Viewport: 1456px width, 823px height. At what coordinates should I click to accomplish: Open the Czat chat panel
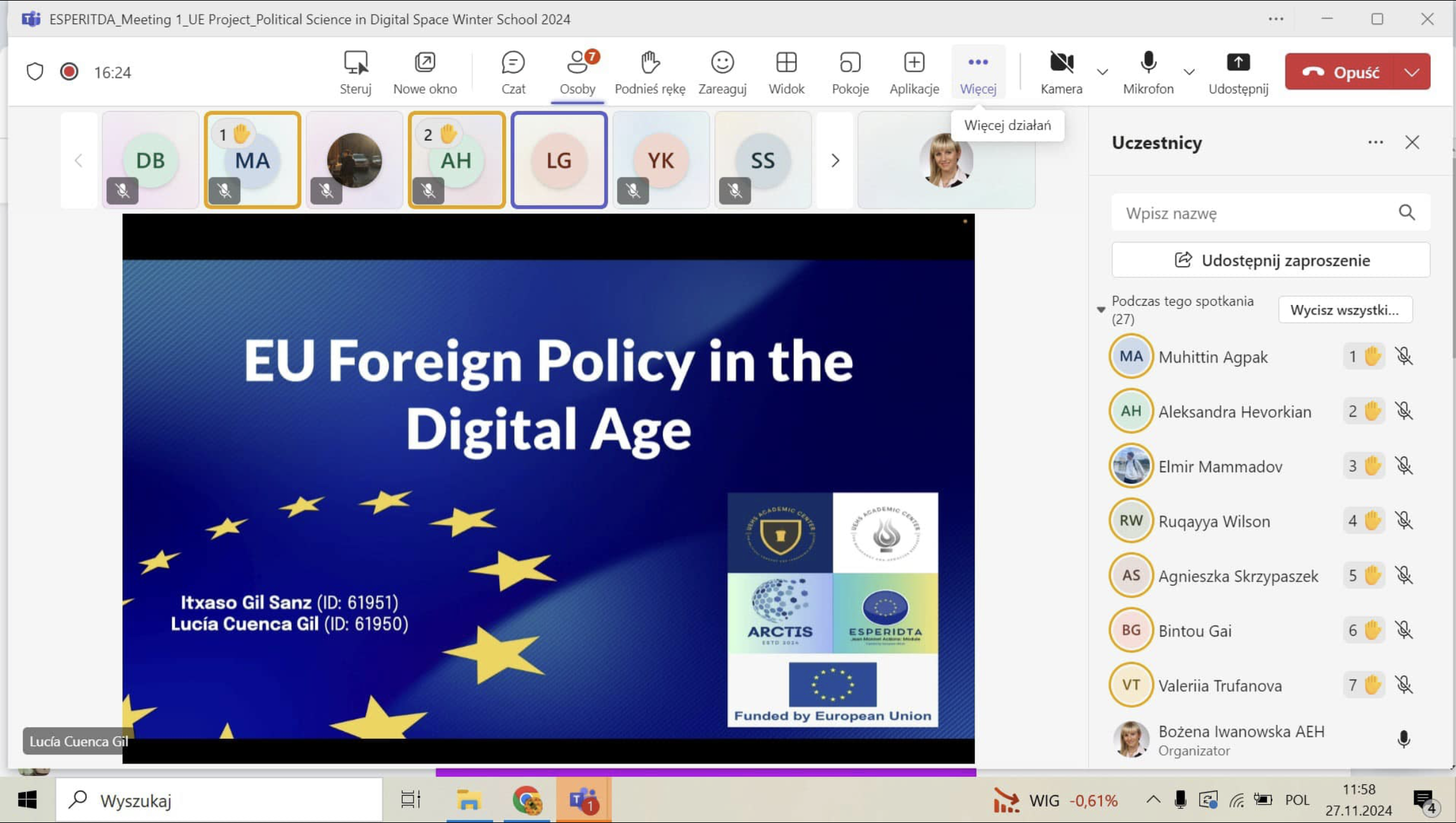512,72
